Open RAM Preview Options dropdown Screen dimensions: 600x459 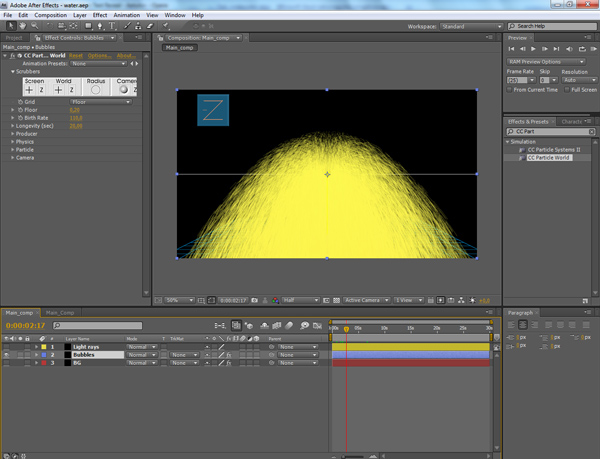click(546, 62)
